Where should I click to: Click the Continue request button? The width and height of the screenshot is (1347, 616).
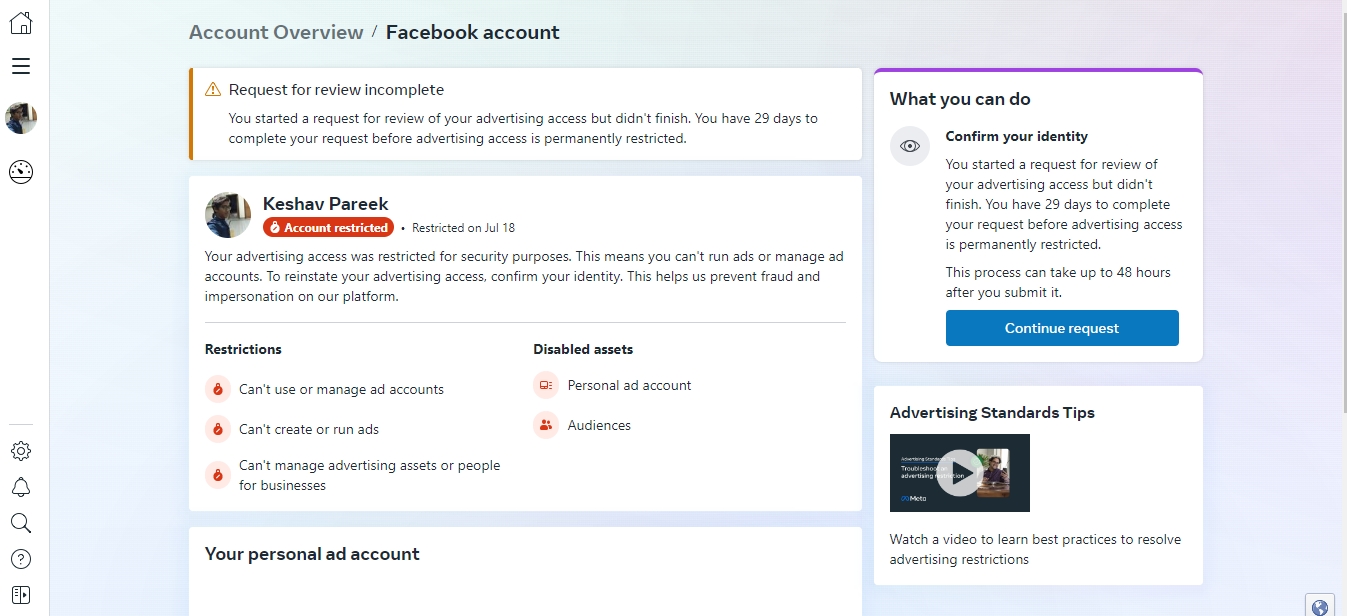[1062, 328]
